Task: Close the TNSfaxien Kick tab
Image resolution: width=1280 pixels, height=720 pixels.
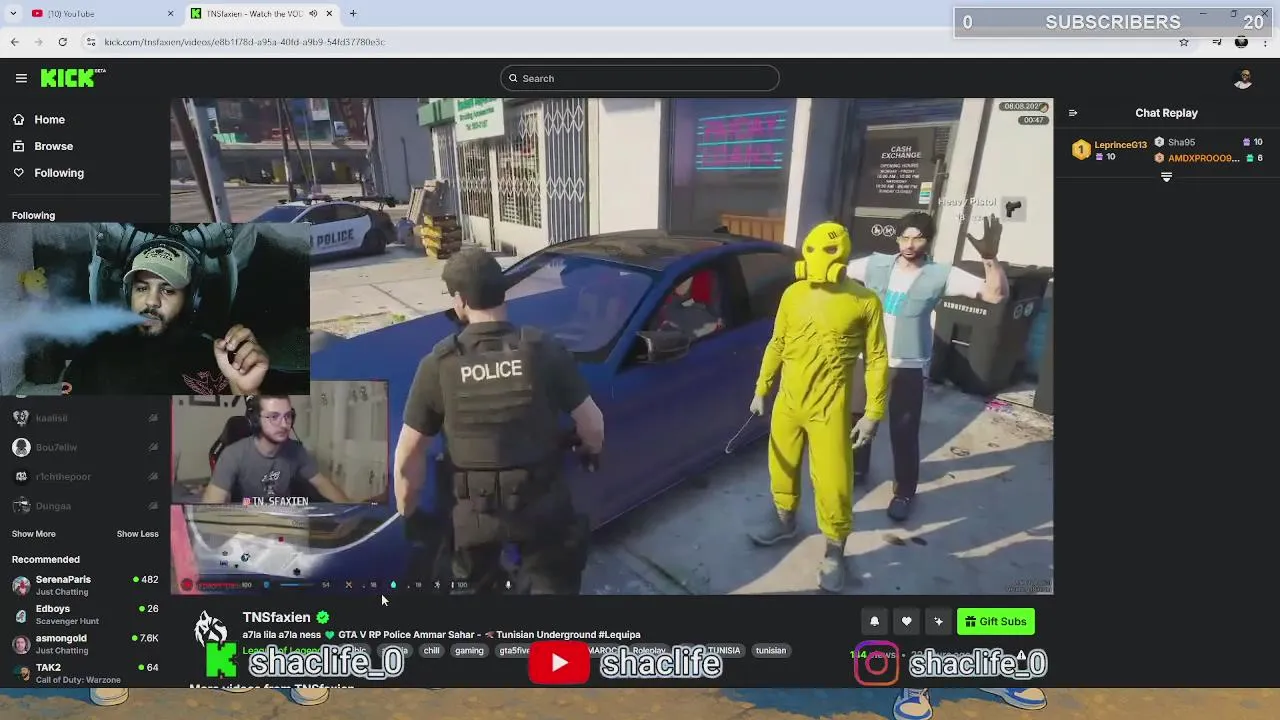Action: [x=329, y=13]
